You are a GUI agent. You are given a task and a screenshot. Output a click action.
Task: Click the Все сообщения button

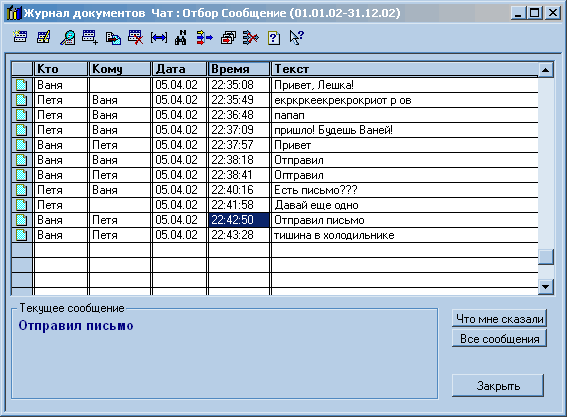tap(499, 339)
